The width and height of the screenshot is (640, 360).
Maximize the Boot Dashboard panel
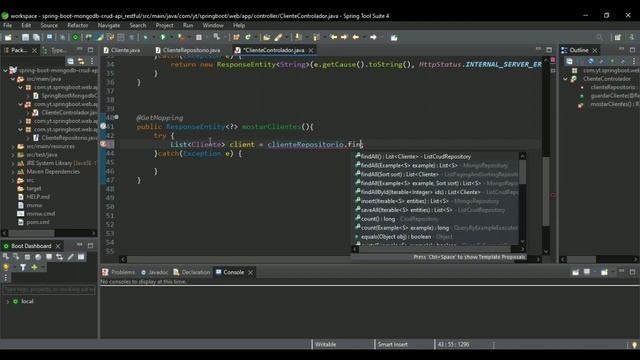point(90,245)
